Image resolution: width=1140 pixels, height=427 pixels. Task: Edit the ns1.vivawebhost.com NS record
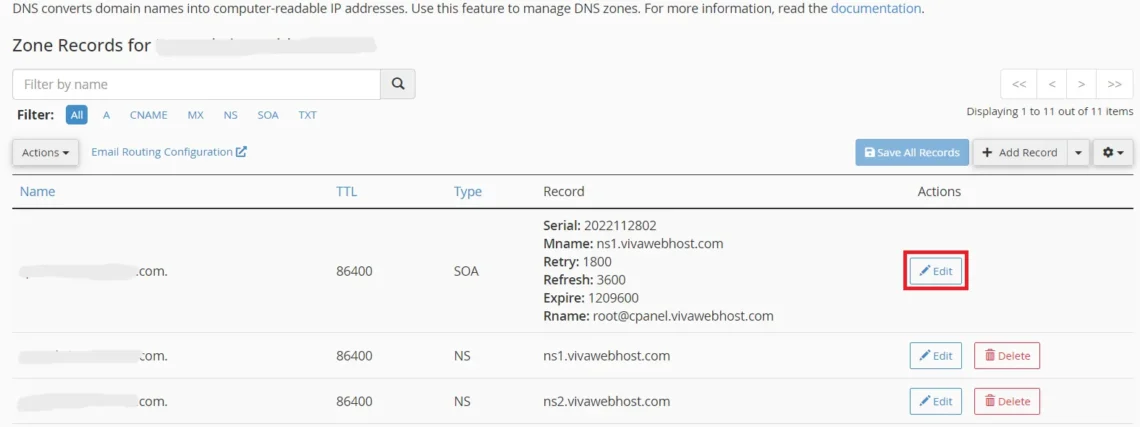pyautogui.click(x=936, y=356)
